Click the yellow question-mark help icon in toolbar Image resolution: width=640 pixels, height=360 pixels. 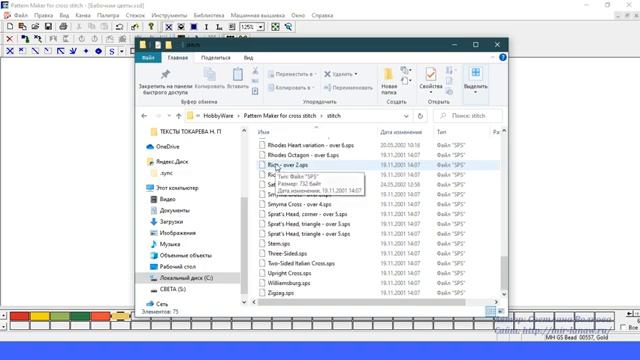tap(151, 27)
